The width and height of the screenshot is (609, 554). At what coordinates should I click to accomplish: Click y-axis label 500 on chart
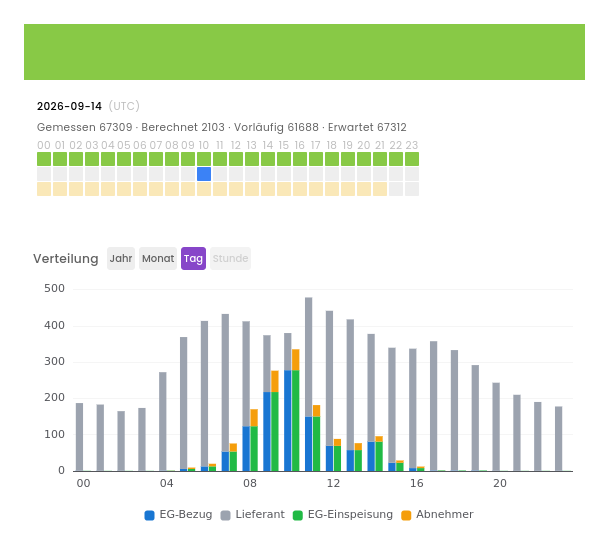54,289
